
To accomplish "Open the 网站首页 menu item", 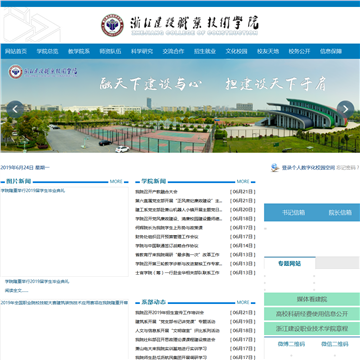I will click(16, 51).
